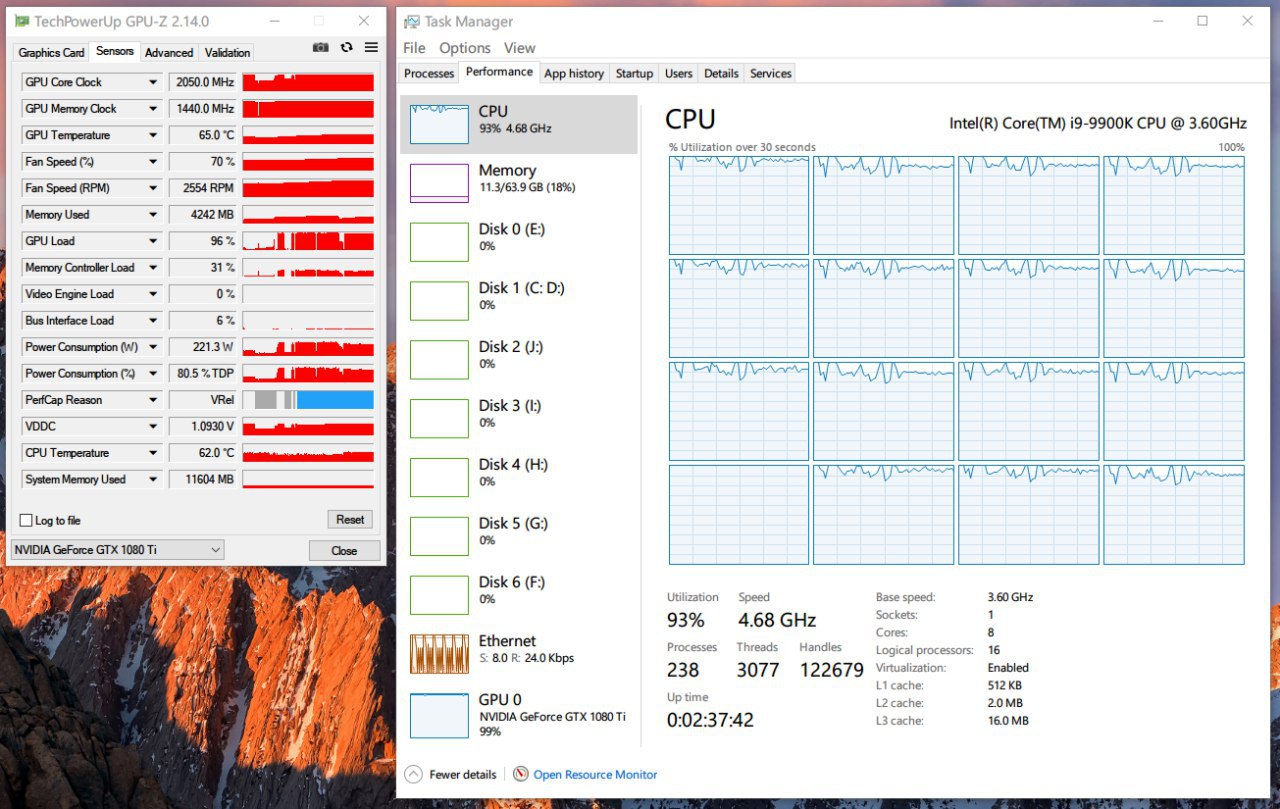
Task: Click the 3077 threads value
Action: coord(758,670)
